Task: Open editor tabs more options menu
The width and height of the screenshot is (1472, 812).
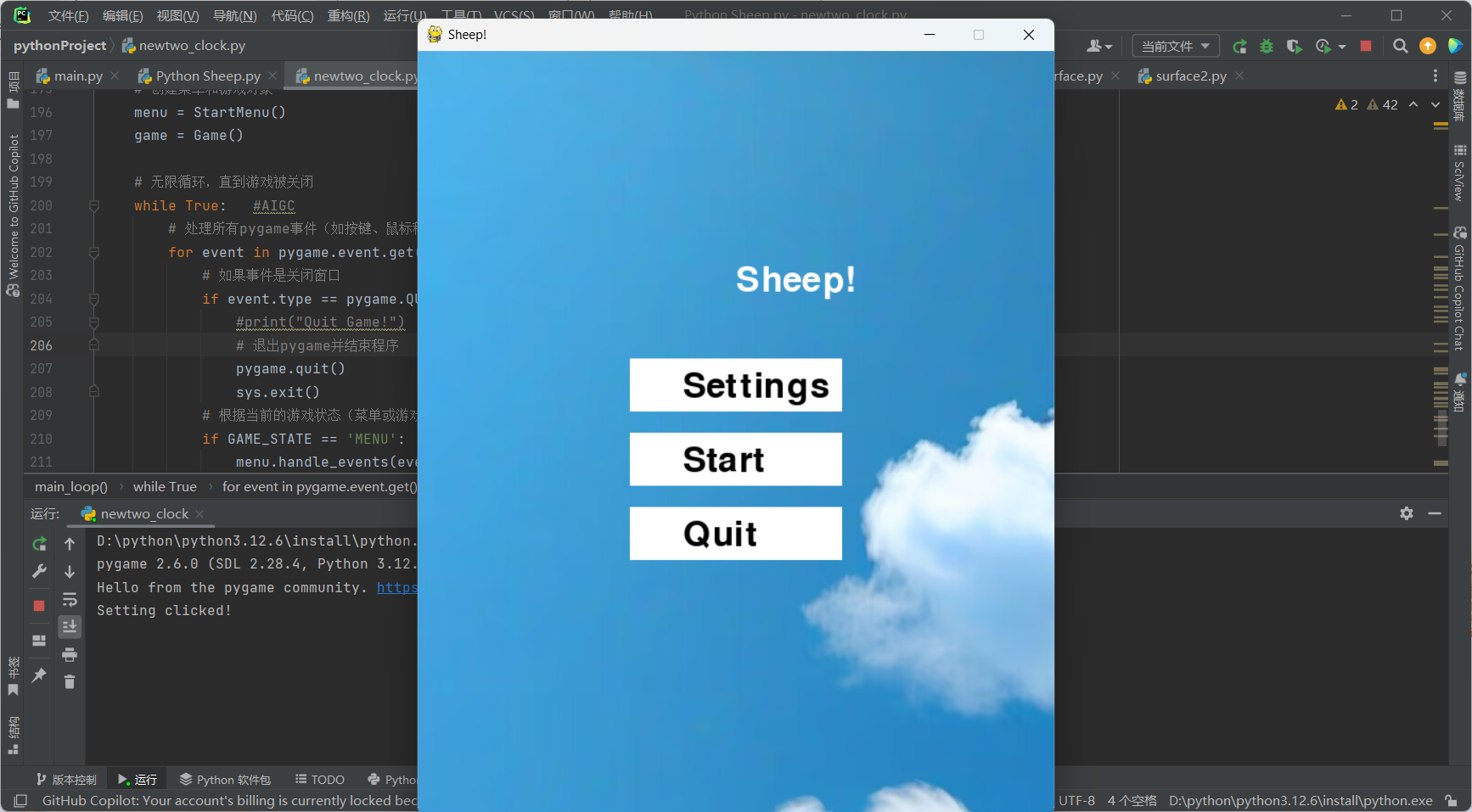Action: coord(1435,76)
